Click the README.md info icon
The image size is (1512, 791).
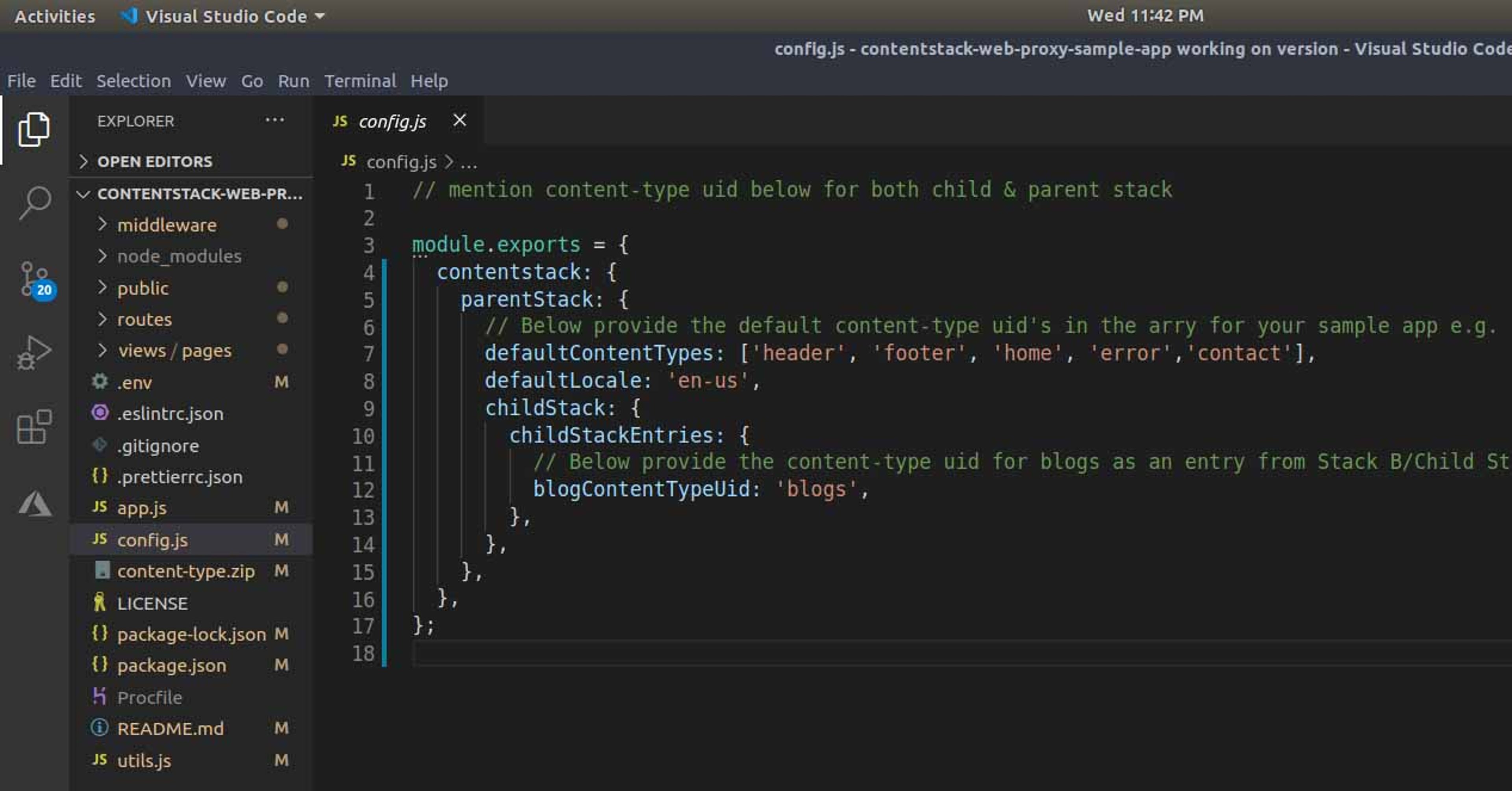click(100, 728)
